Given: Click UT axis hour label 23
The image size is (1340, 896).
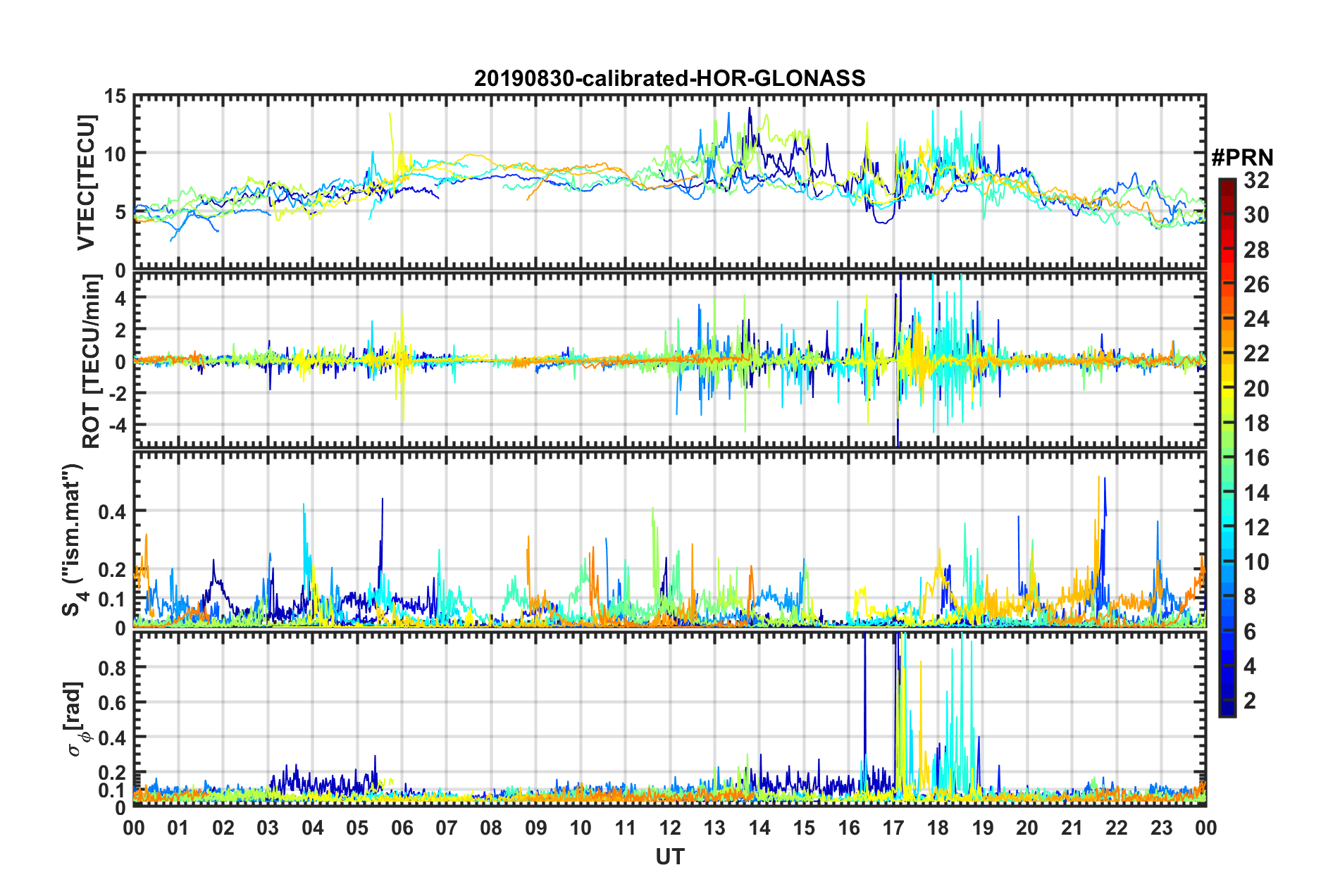Looking at the screenshot, I should pyautogui.click(x=1161, y=828).
